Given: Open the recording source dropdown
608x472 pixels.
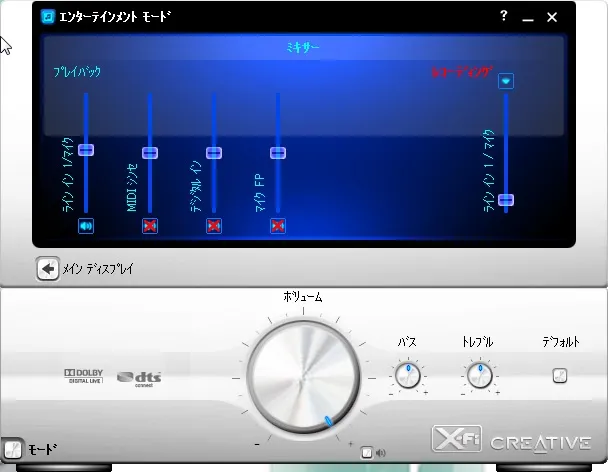Looking at the screenshot, I should coord(506,81).
